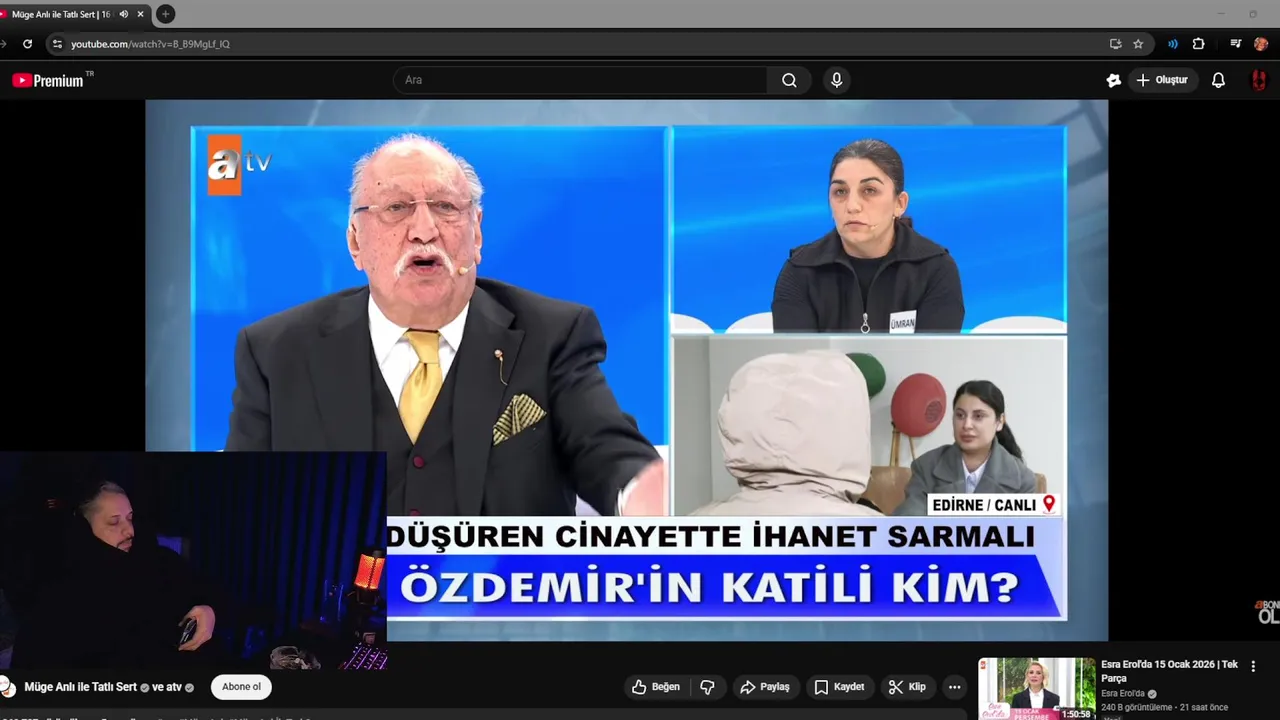
Task: Open Esra Erol'da 15 Ocak 2026 title
Action: click(x=1169, y=671)
